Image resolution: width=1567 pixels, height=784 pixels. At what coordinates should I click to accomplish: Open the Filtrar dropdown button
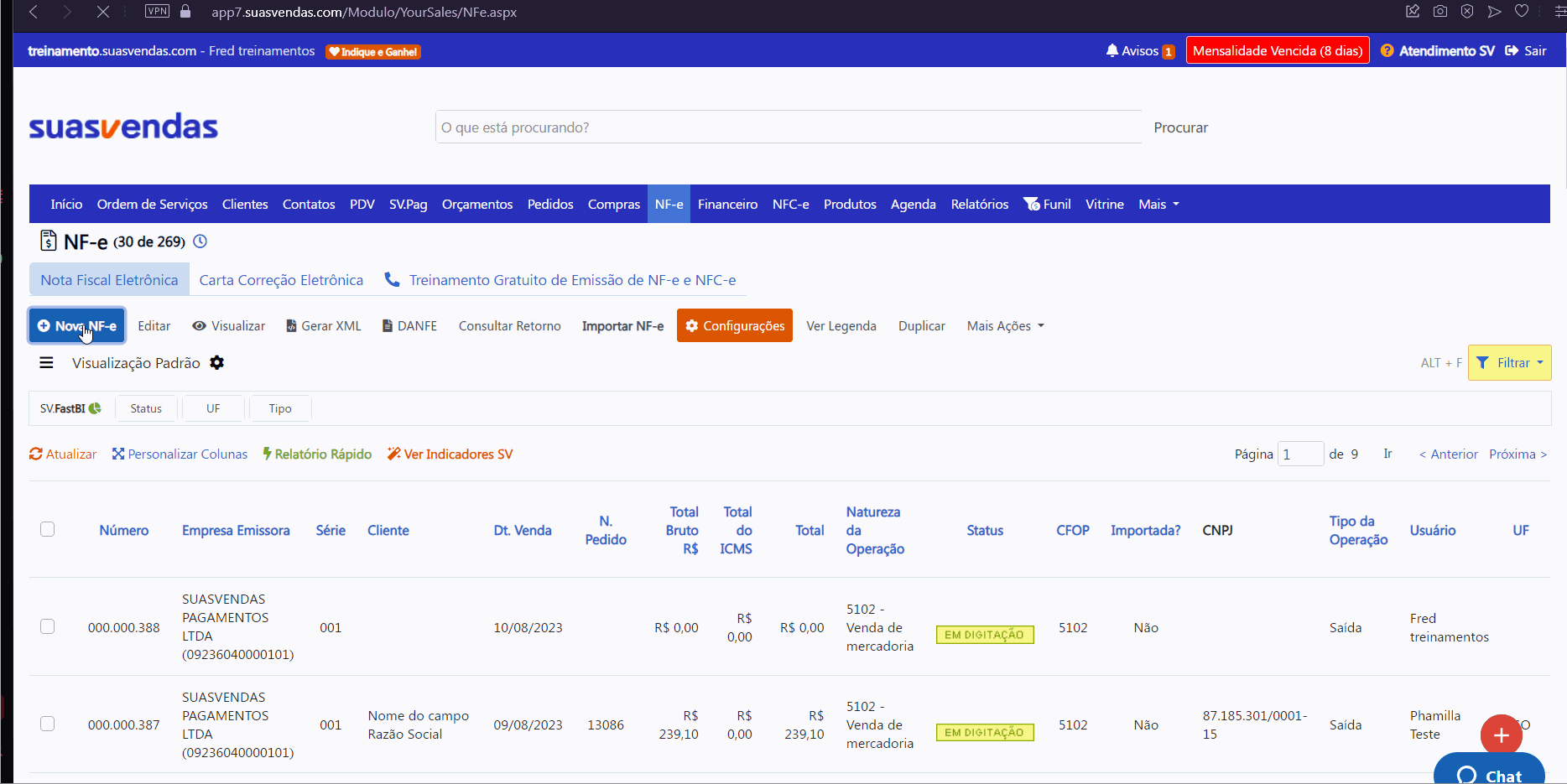click(x=1509, y=362)
